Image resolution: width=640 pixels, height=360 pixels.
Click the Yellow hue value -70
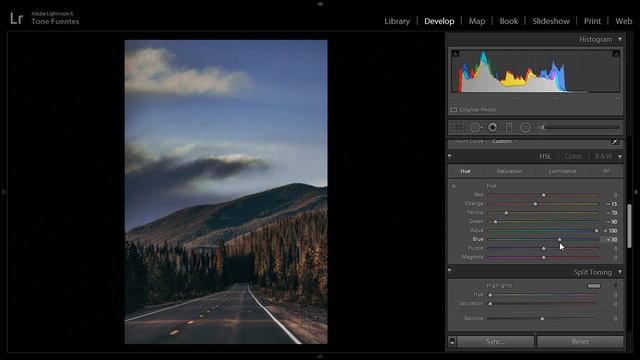click(x=612, y=213)
